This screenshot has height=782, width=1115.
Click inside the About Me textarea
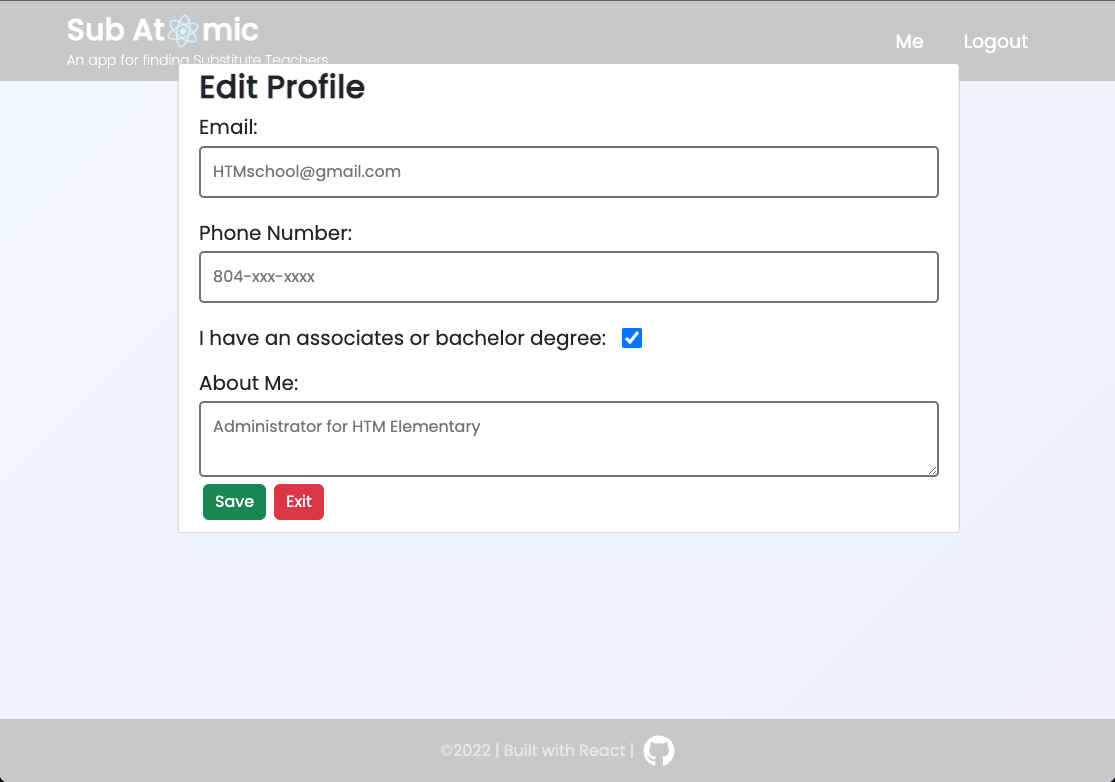tap(568, 438)
